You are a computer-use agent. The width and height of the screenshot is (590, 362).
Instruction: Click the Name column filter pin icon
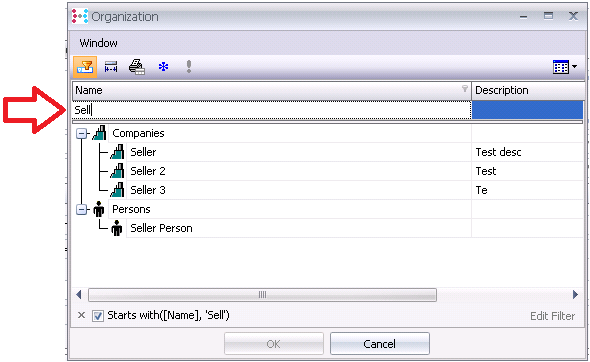[x=465, y=88]
